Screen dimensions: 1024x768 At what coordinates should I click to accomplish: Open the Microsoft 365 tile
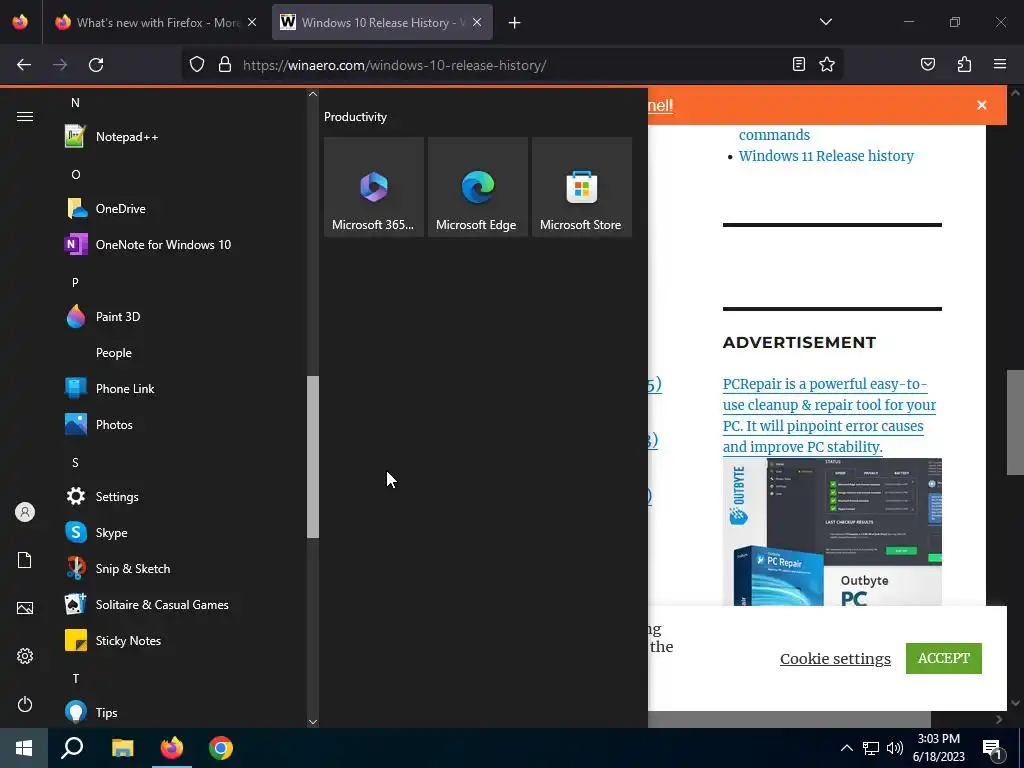point(374,187)
